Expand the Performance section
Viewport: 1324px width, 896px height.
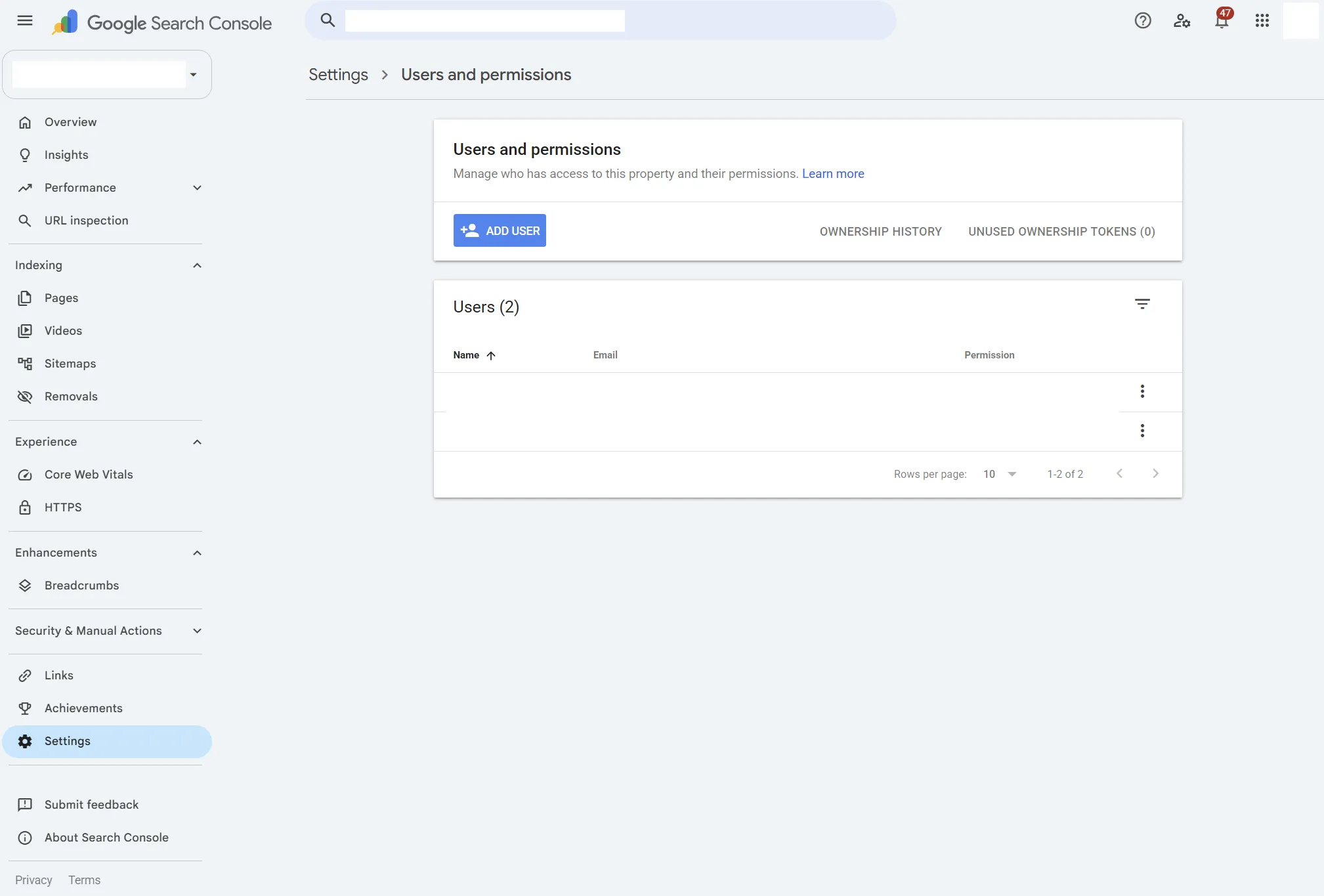[197, 188]
